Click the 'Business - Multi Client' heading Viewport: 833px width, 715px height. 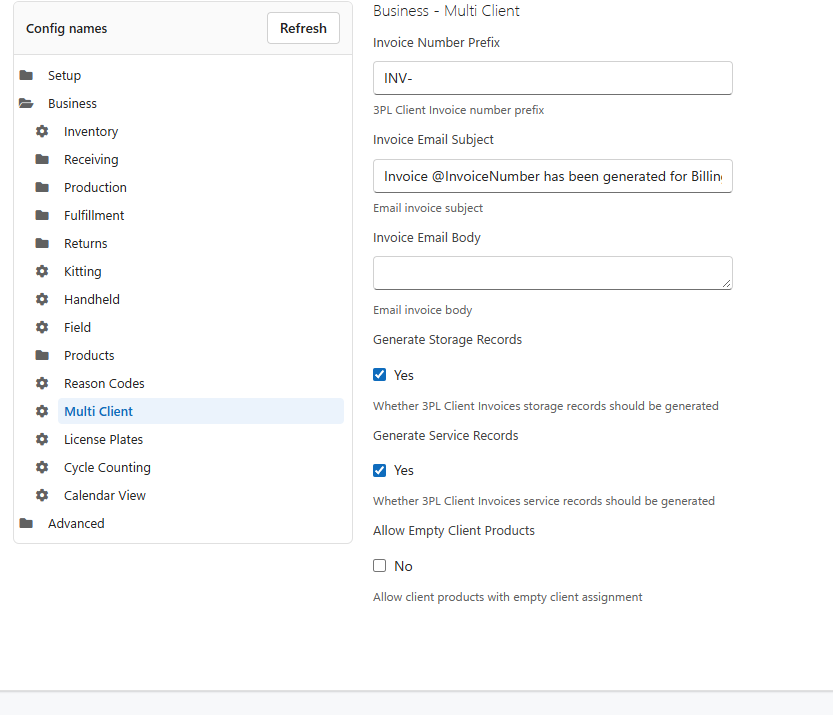[446, 11]
